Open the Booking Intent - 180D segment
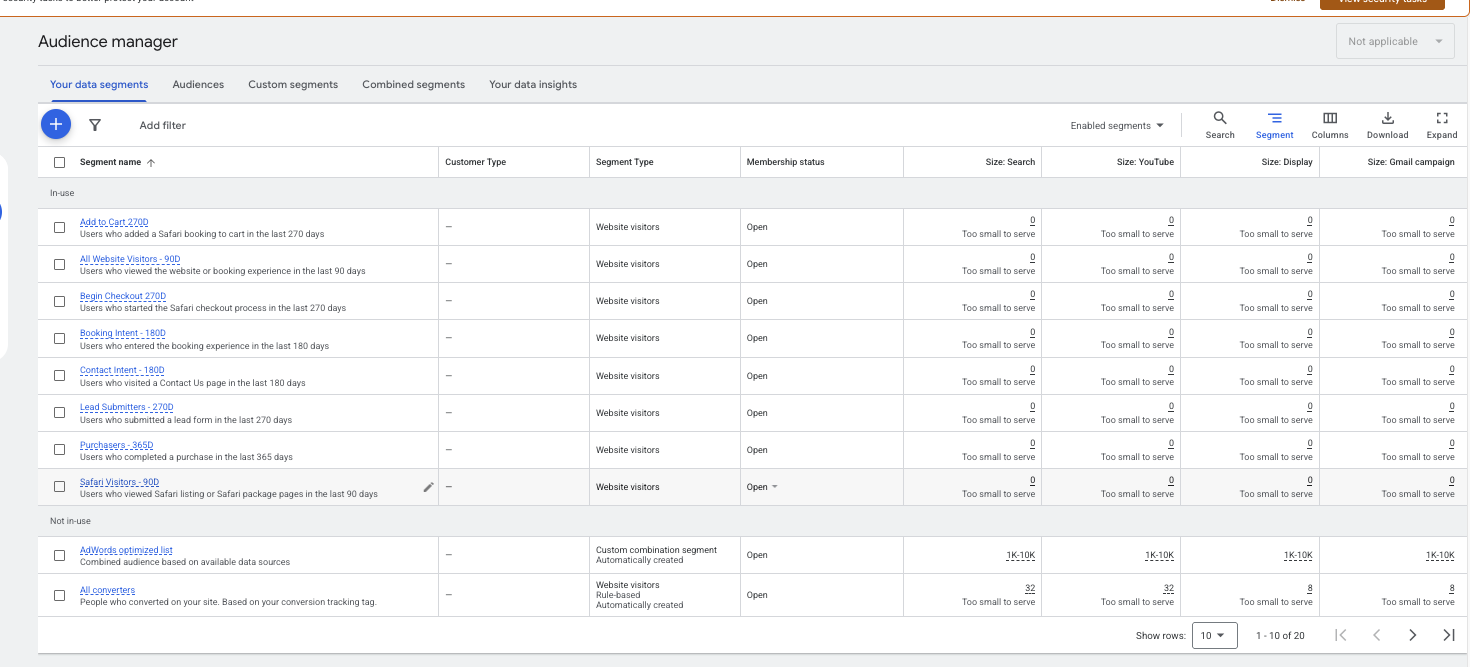Screen dimensions: 1470x667 [x=123, y=333]
